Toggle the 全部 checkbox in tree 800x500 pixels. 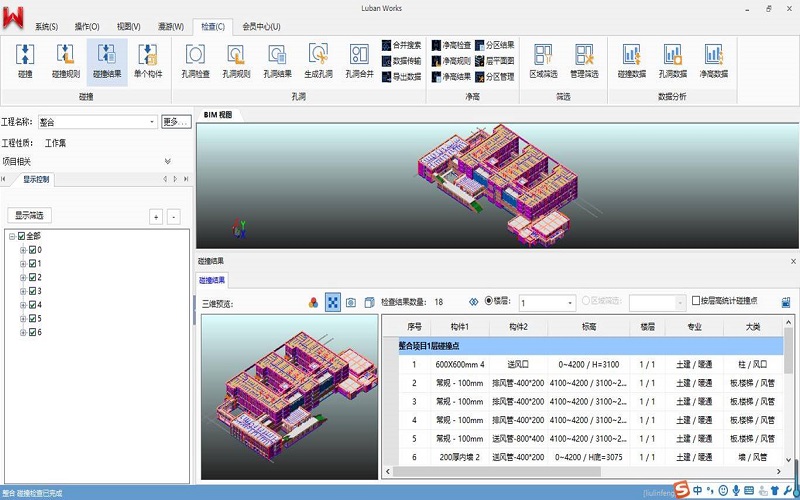pyautogui.click(x=21, y=236)
